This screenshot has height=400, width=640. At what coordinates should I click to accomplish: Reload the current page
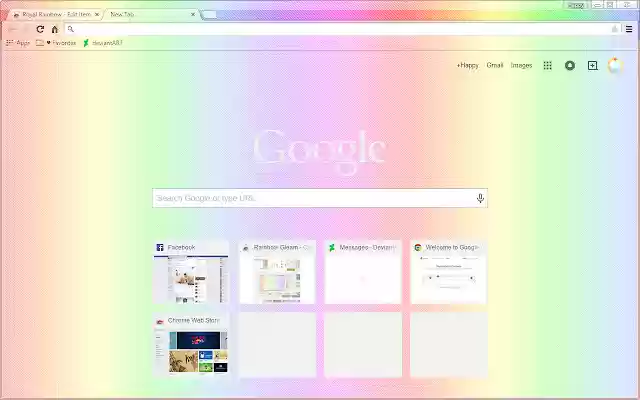pyautogui.click(x=40, y=29)
